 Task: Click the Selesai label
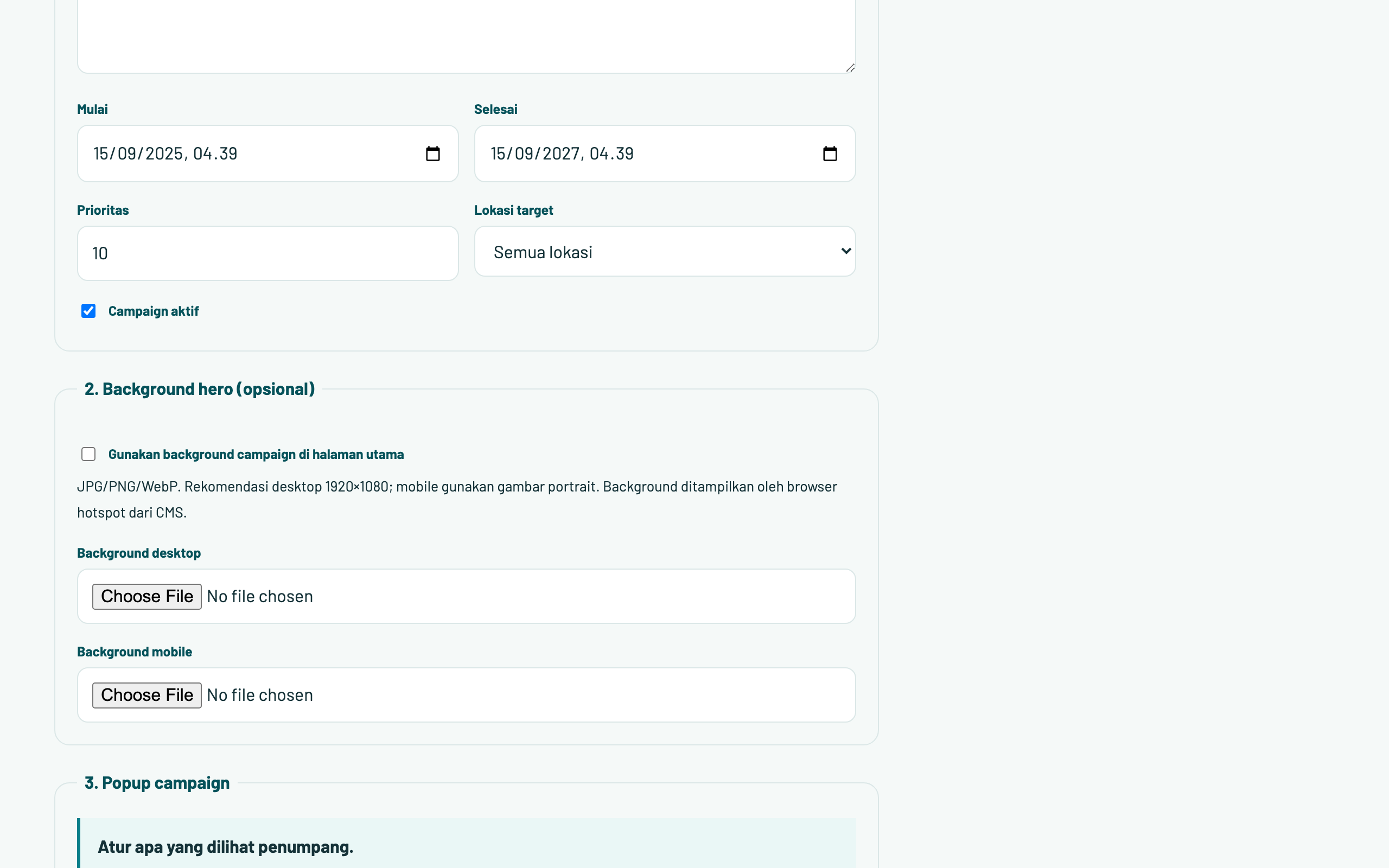pos(495,109)
